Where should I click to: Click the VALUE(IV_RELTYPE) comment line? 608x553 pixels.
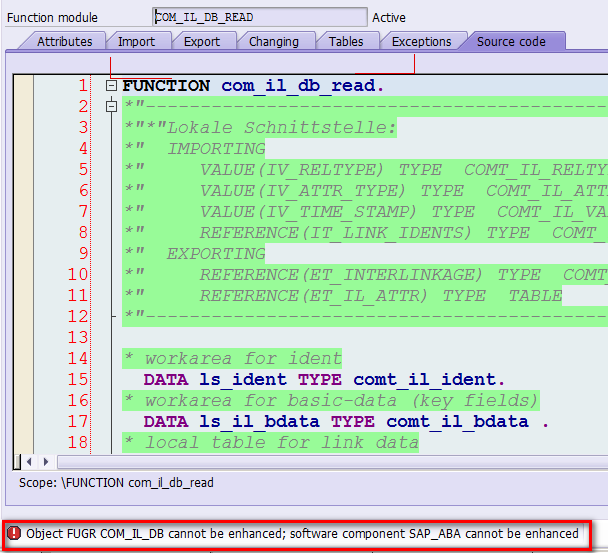pyautogui.click(x=365, y=169)
